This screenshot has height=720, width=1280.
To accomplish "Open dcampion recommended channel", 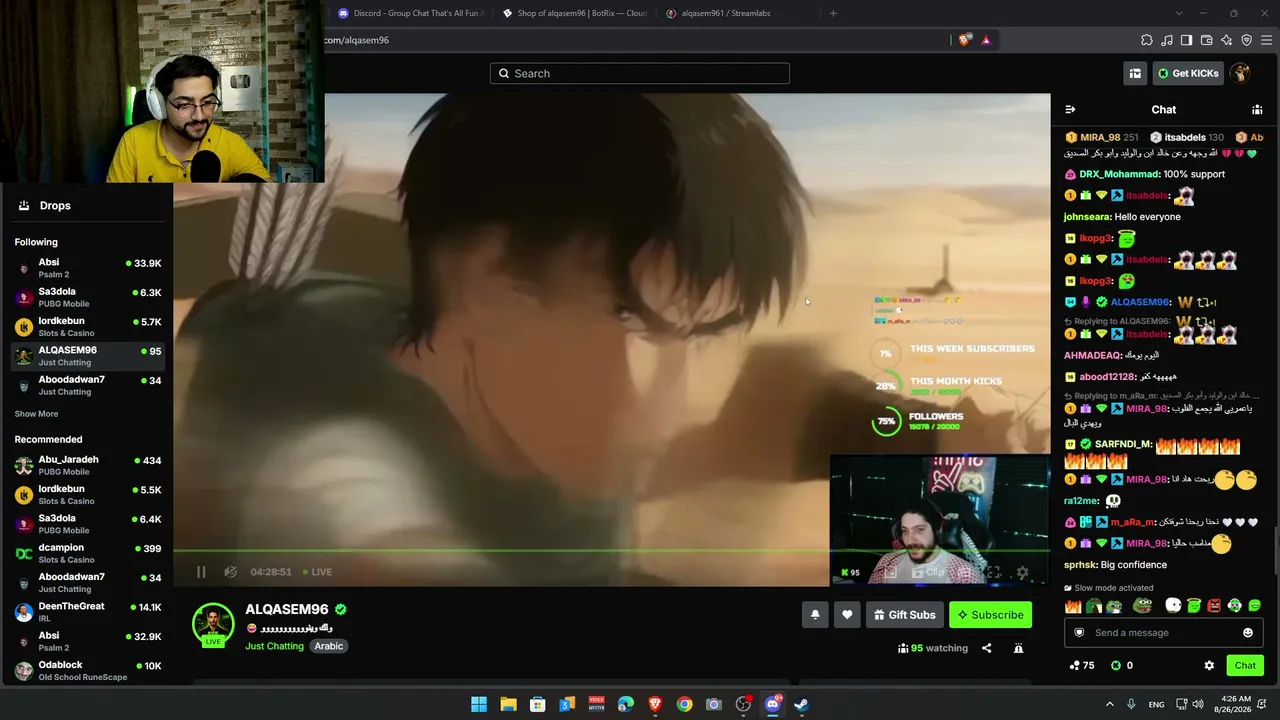I will (86, 553).
